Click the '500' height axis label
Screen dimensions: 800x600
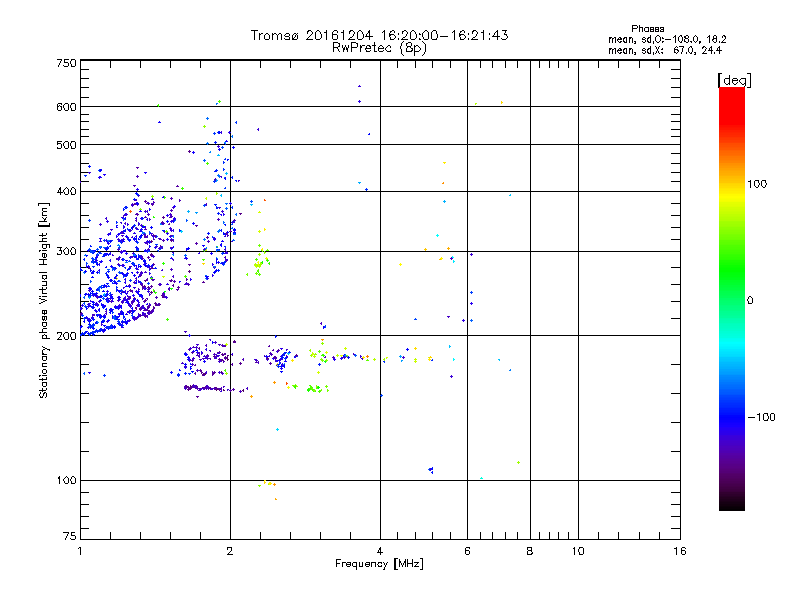pos(66,145)
